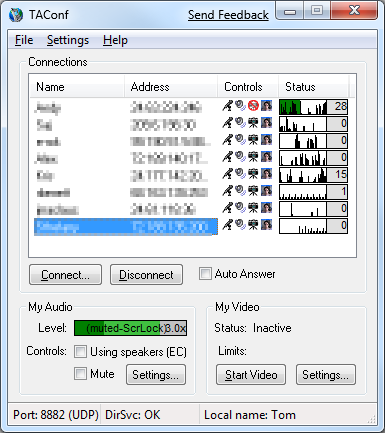Sort connections by the Address column header
The width and height of the screenshot is (385, 433).
click(171, 87)
